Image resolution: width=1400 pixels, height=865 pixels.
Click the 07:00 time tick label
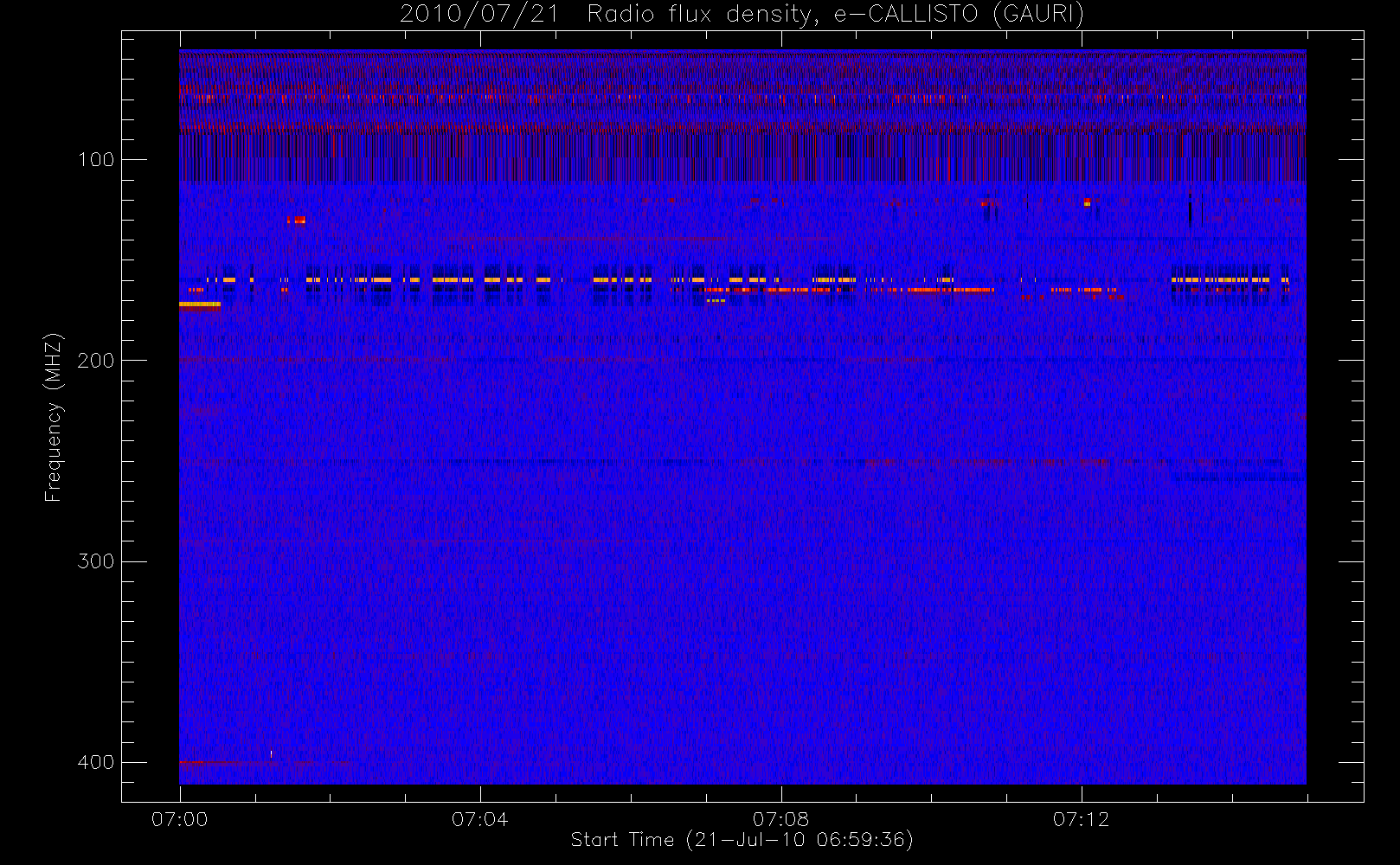(x=179, y=819)
